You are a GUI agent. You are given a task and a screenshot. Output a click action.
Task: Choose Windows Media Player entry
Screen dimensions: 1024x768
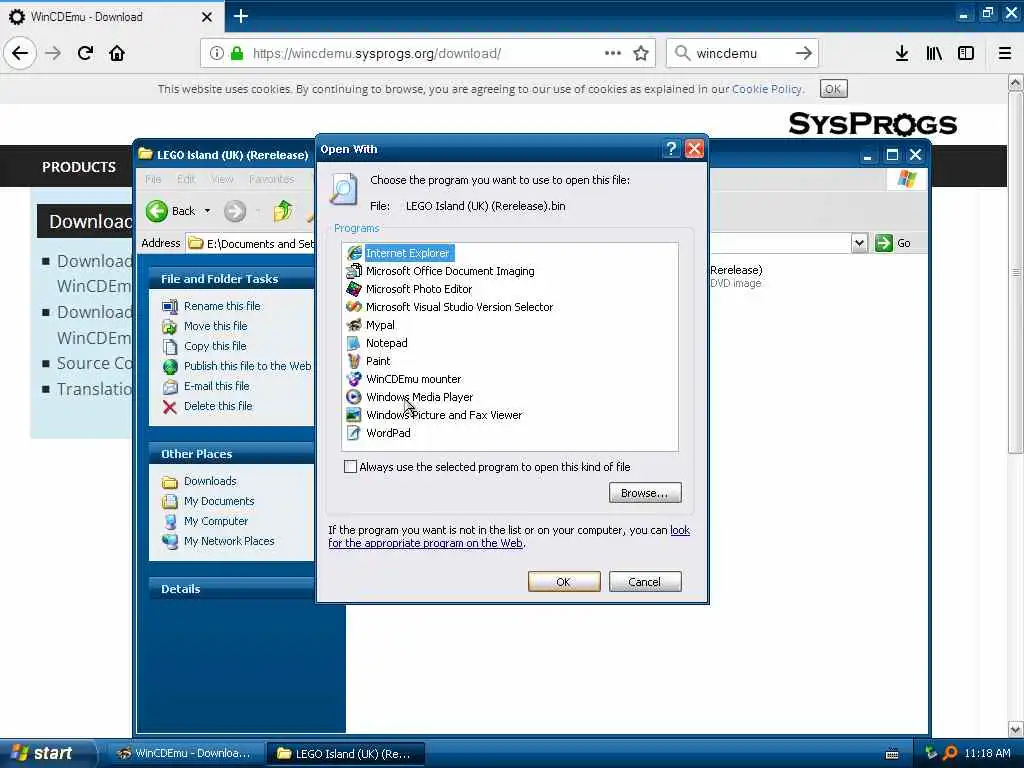pos(419,397)
